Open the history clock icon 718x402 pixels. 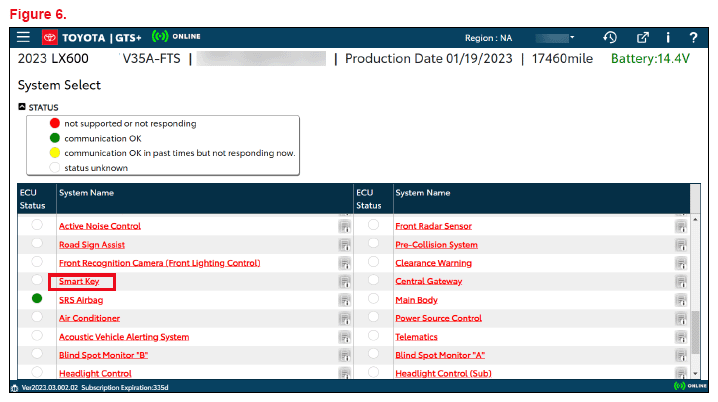pyautogui.click(x=609, y=38)
